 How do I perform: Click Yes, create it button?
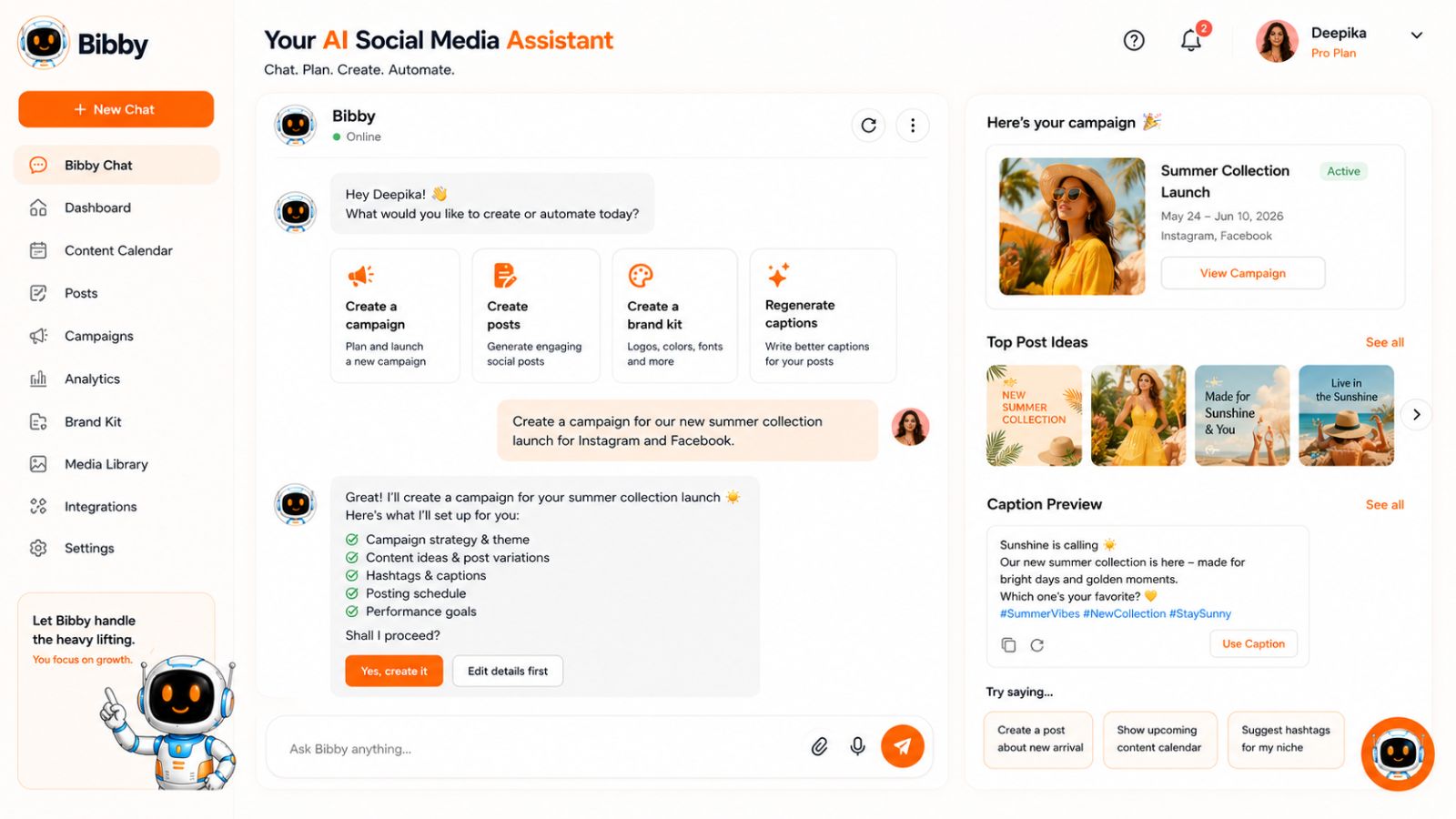[394, 671]
